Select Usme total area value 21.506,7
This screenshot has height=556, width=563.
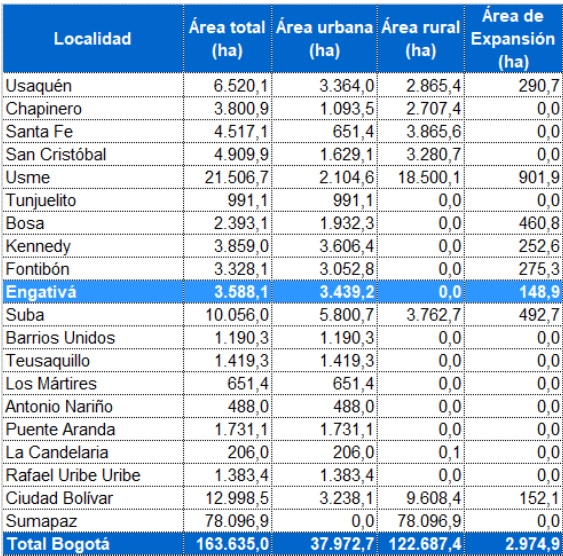click(227, 177)
